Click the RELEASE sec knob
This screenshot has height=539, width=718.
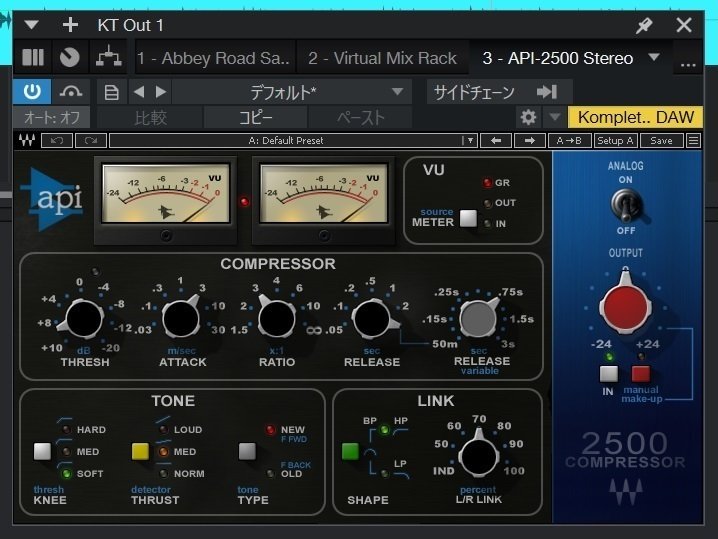click(372, 318)
